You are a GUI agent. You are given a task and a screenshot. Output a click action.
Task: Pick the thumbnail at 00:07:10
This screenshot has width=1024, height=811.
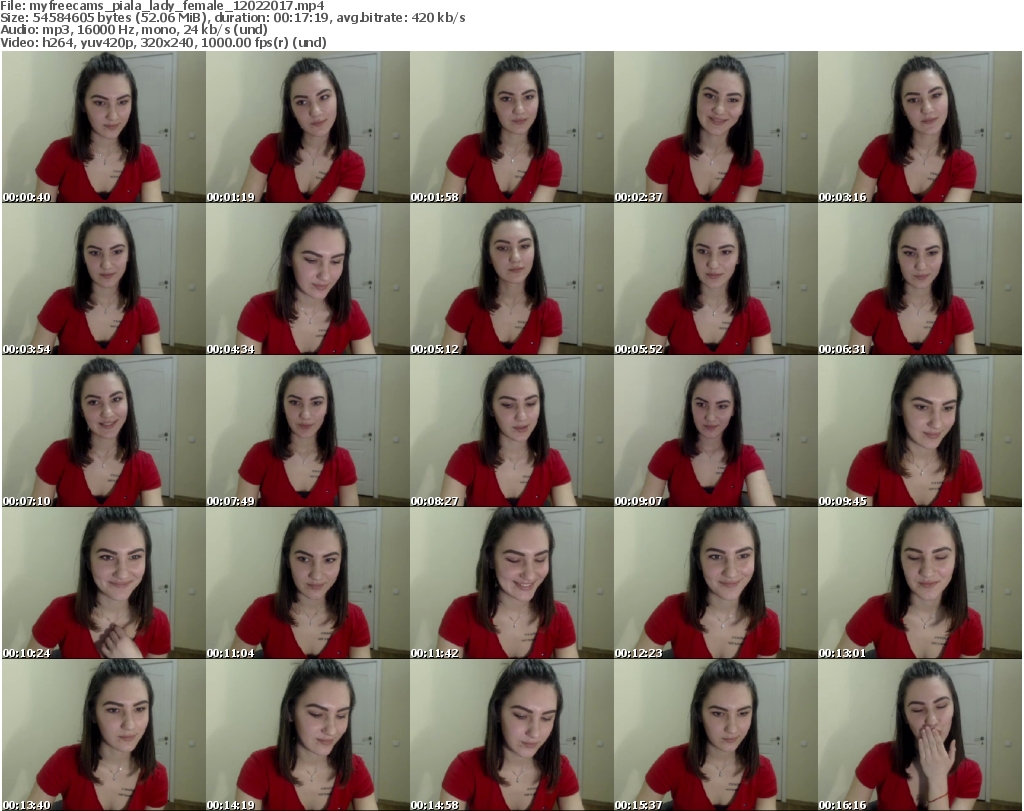tap(104, 431)
